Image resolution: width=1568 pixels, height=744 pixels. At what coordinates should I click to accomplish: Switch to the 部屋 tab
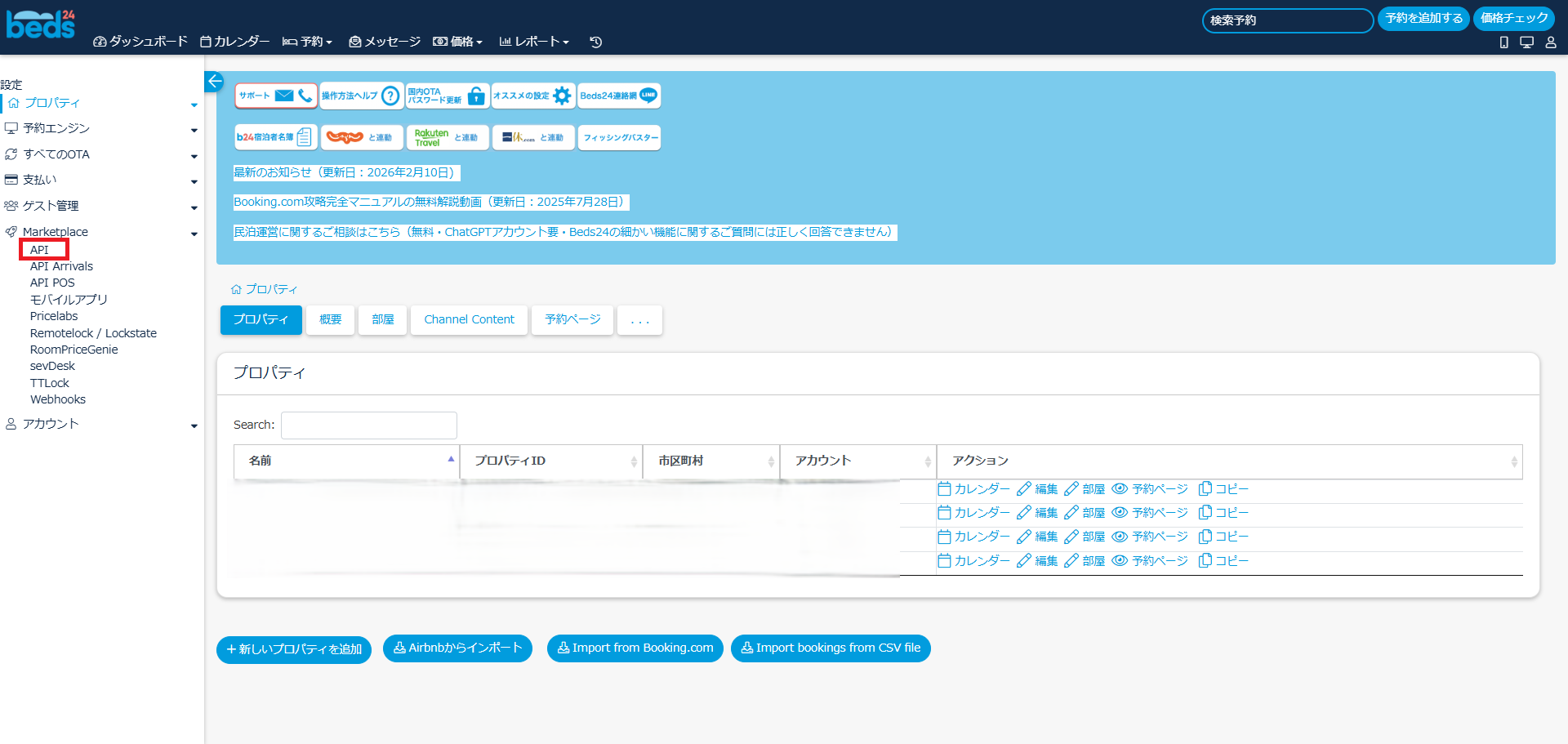382,319
